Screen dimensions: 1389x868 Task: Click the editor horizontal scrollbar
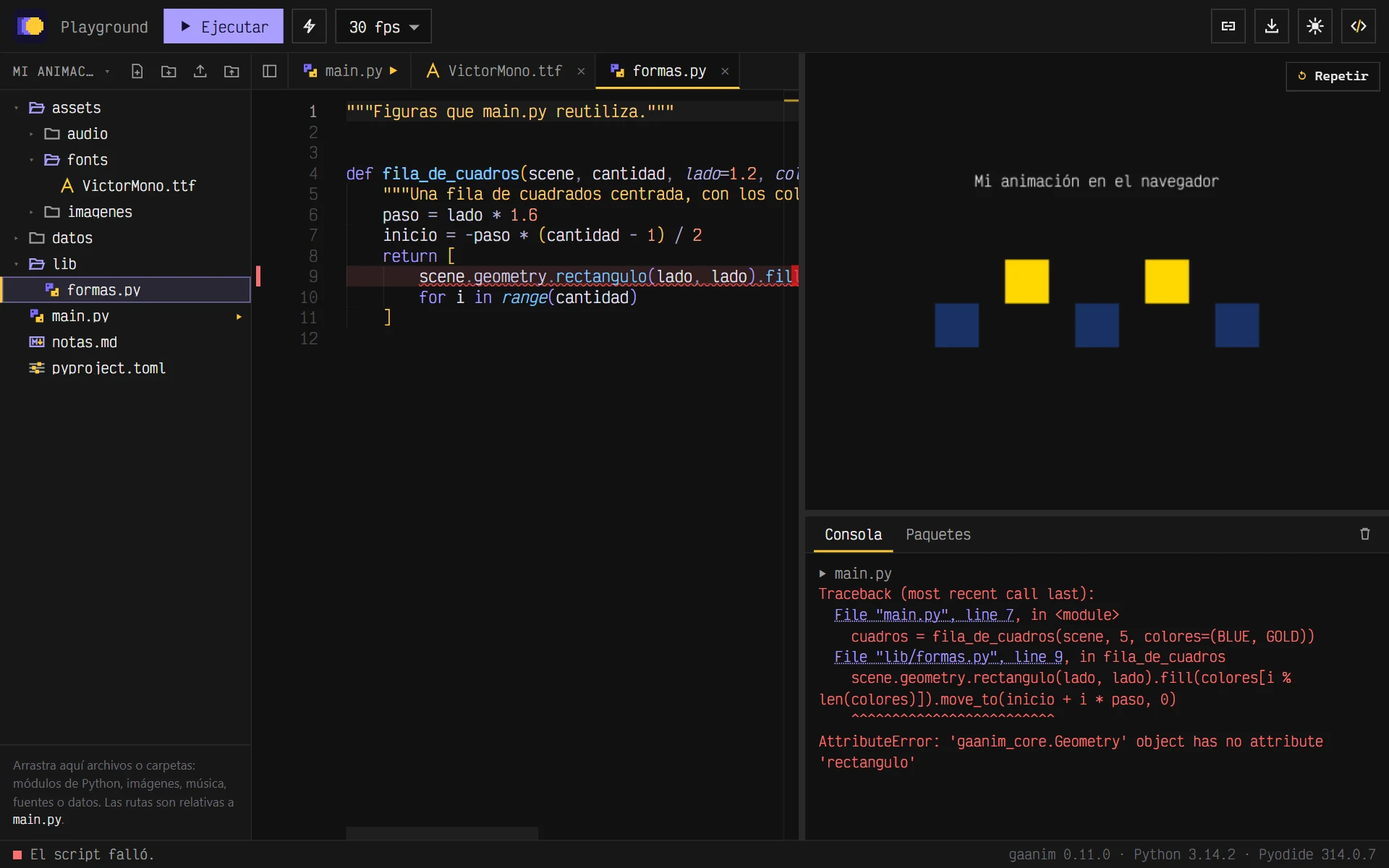442,833
